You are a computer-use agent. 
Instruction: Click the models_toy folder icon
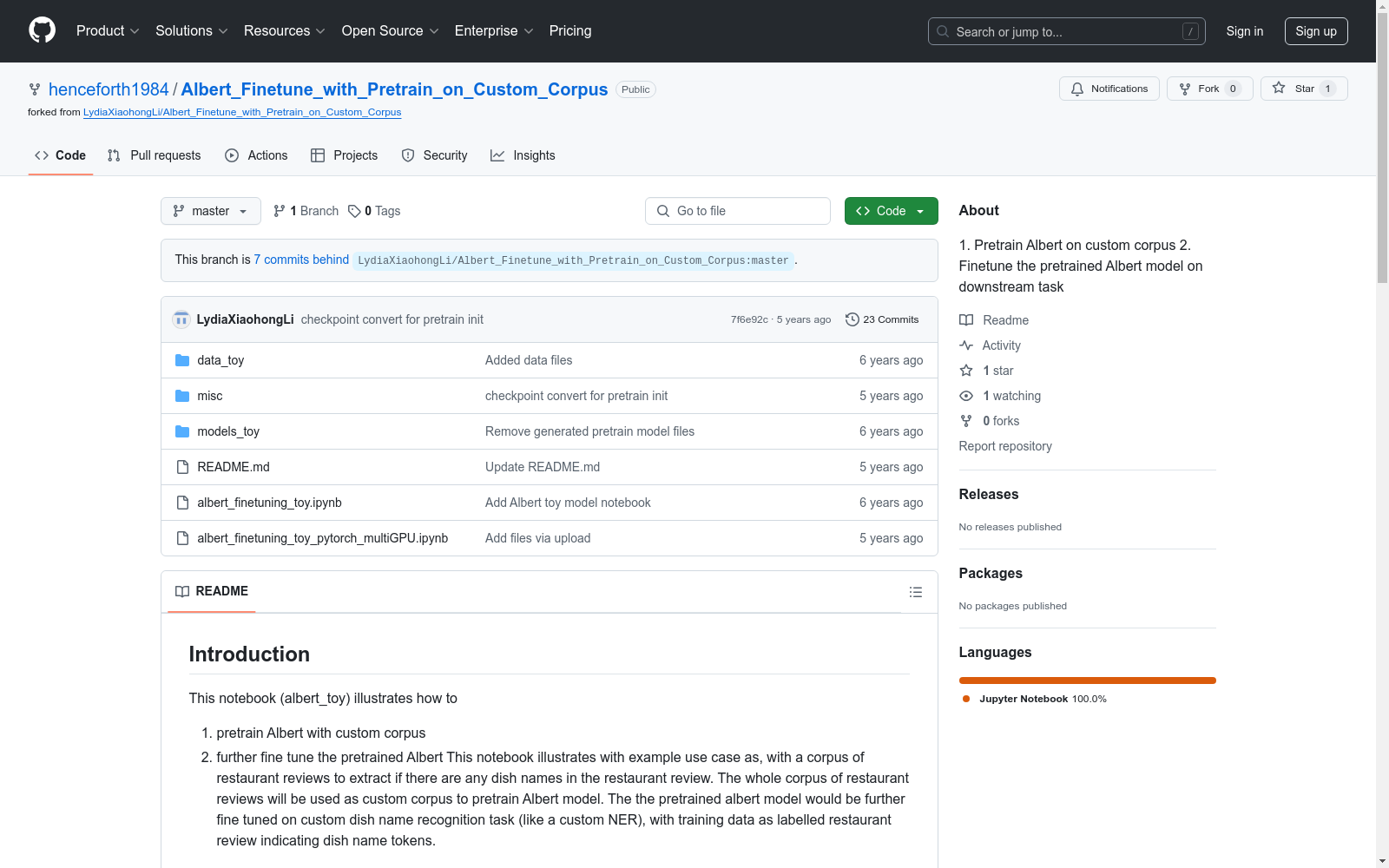(182, 431)
